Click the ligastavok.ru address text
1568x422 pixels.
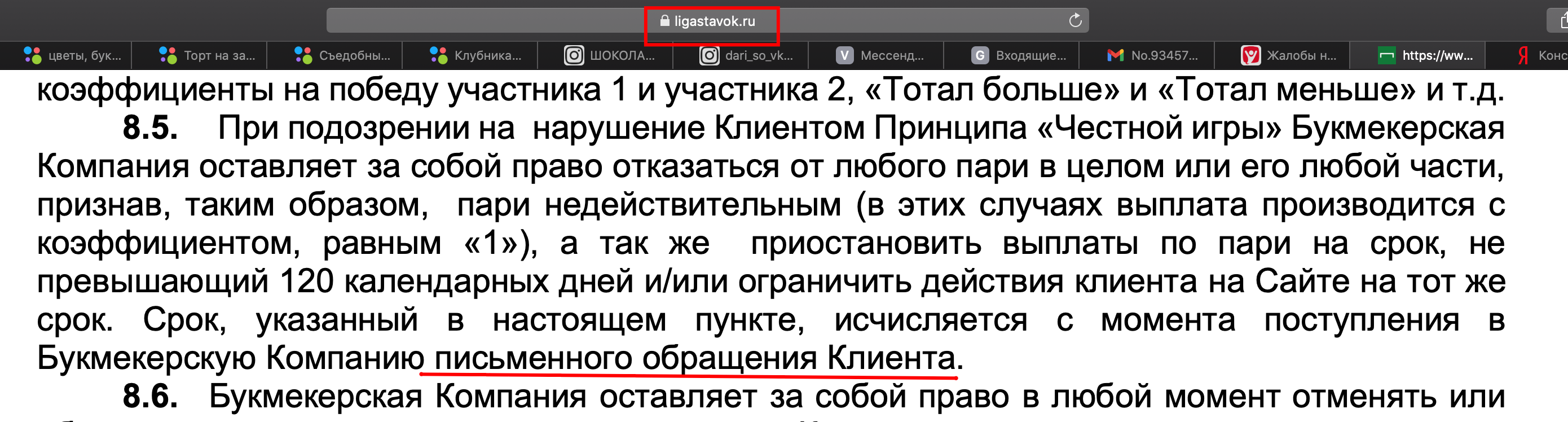pyautogui.click(x=715, y=21)
